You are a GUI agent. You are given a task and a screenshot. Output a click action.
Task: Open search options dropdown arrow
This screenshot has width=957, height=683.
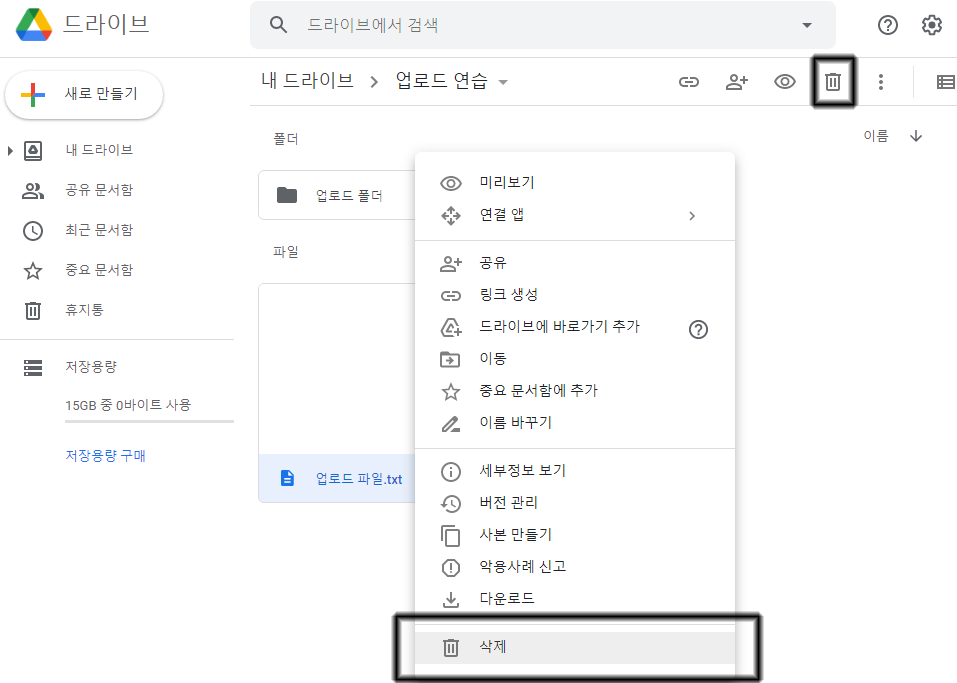click(x=807, y=25)
